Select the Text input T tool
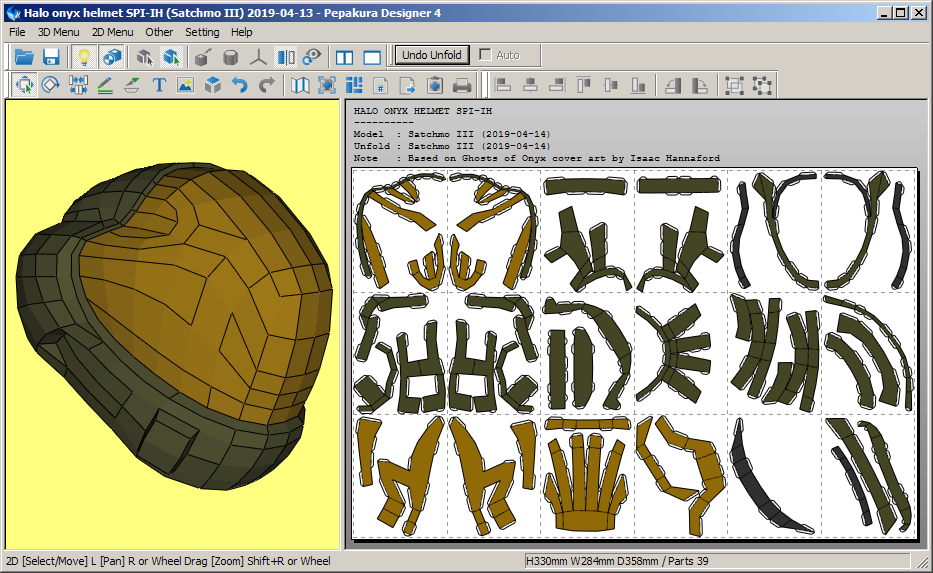This screenshot has width=933, height=573. (x=159, y=85)
